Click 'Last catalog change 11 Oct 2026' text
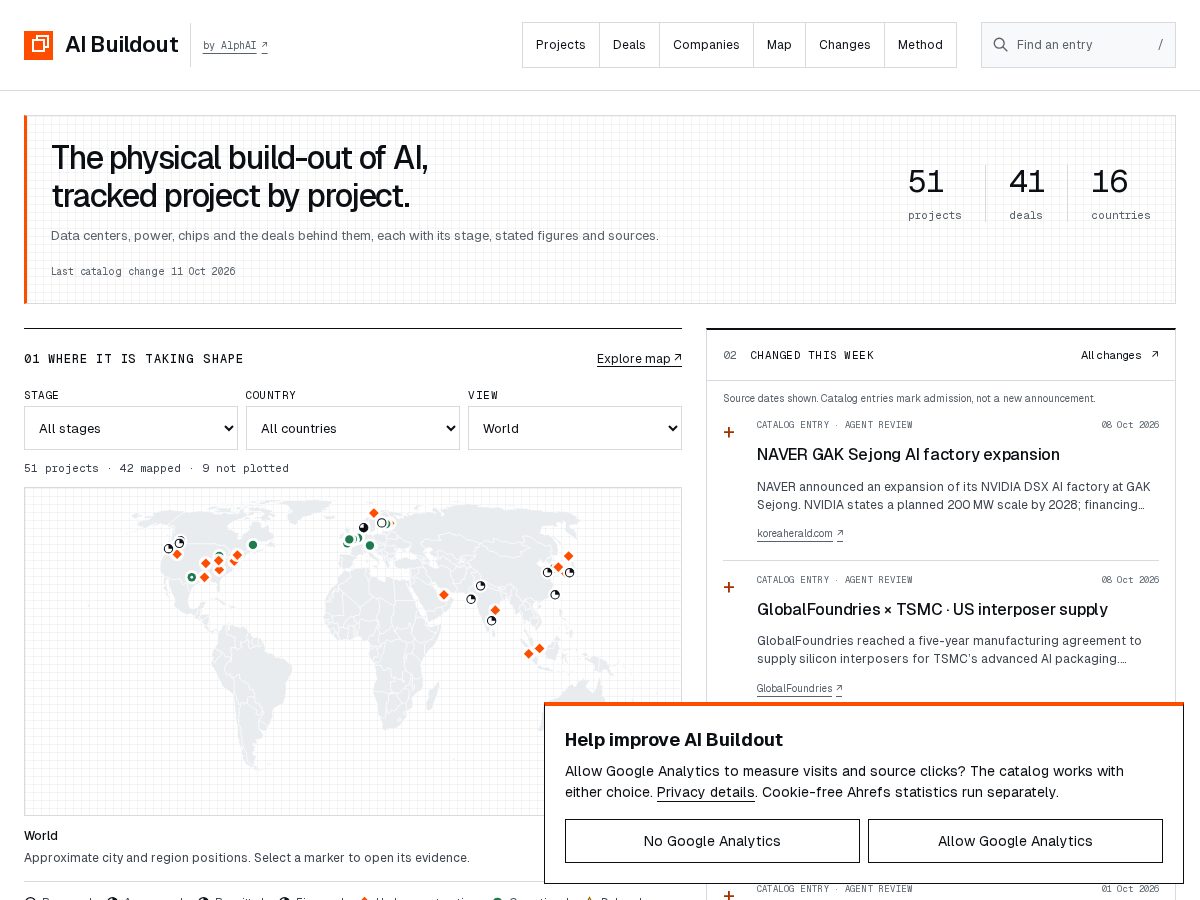 point(143,272)
